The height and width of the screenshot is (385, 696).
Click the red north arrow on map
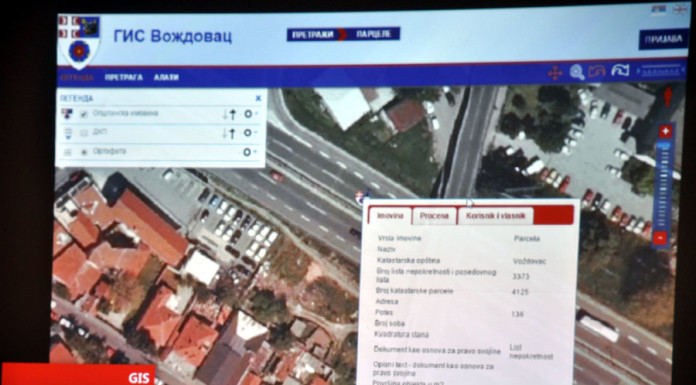(667, 96)
